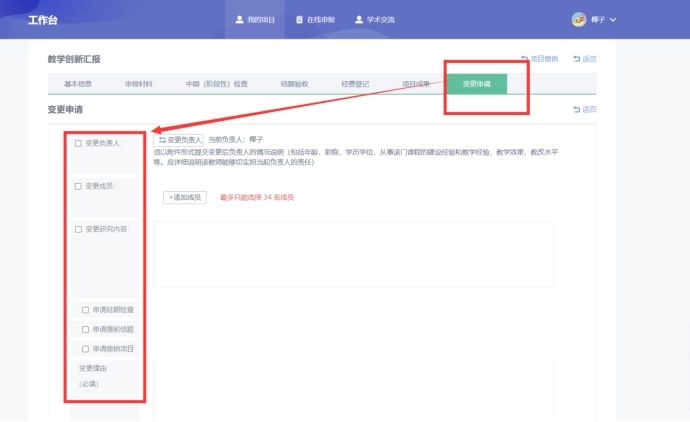Check the 变更研究内容 checkbox
690x422 pixels.
79,229
